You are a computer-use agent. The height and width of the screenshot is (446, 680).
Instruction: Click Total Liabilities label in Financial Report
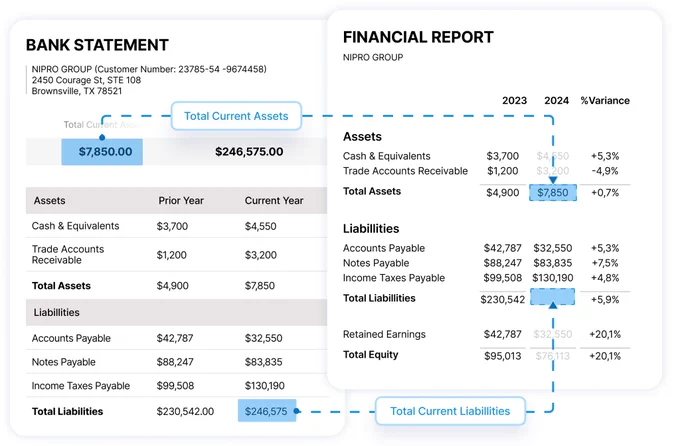tap(379, 298)
